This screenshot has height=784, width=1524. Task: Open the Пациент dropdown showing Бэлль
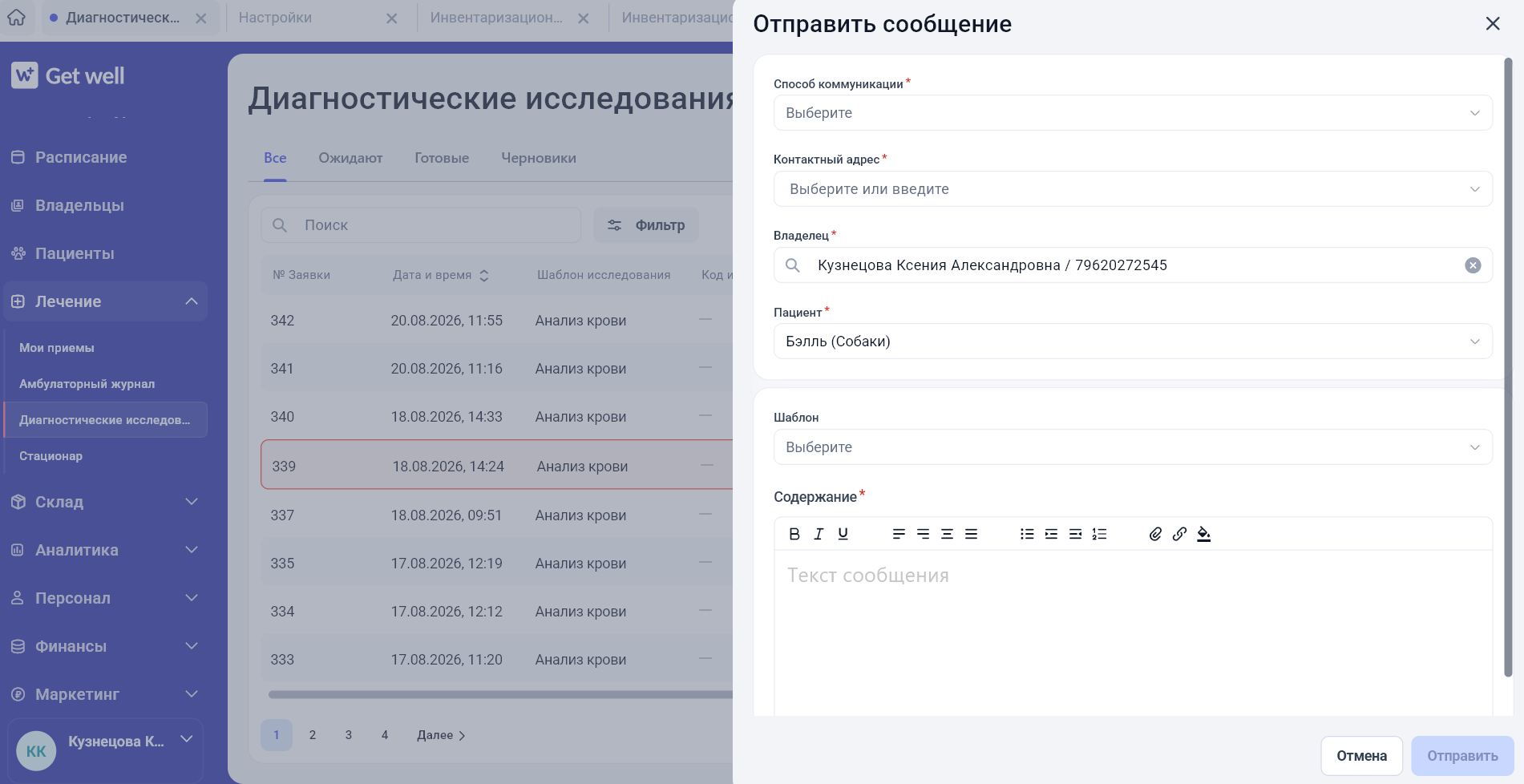click(1132, 341)
